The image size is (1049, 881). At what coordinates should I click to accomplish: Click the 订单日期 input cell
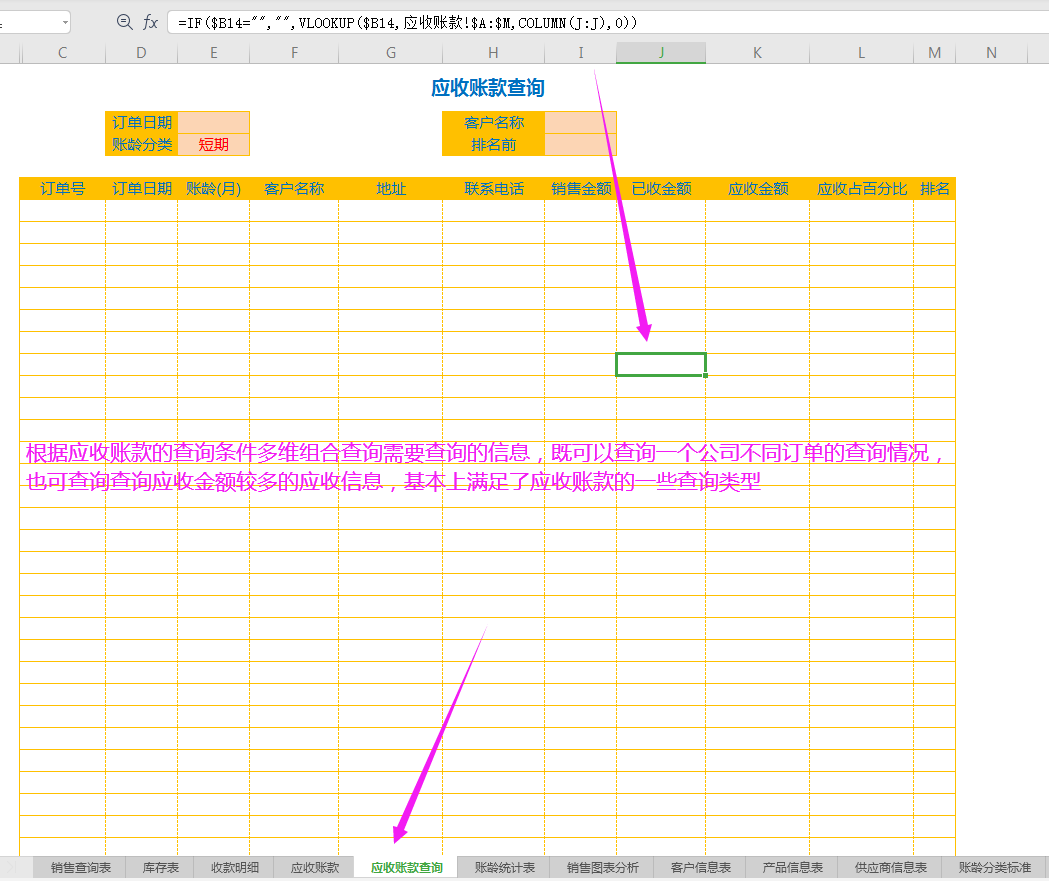tap(214, 122)
